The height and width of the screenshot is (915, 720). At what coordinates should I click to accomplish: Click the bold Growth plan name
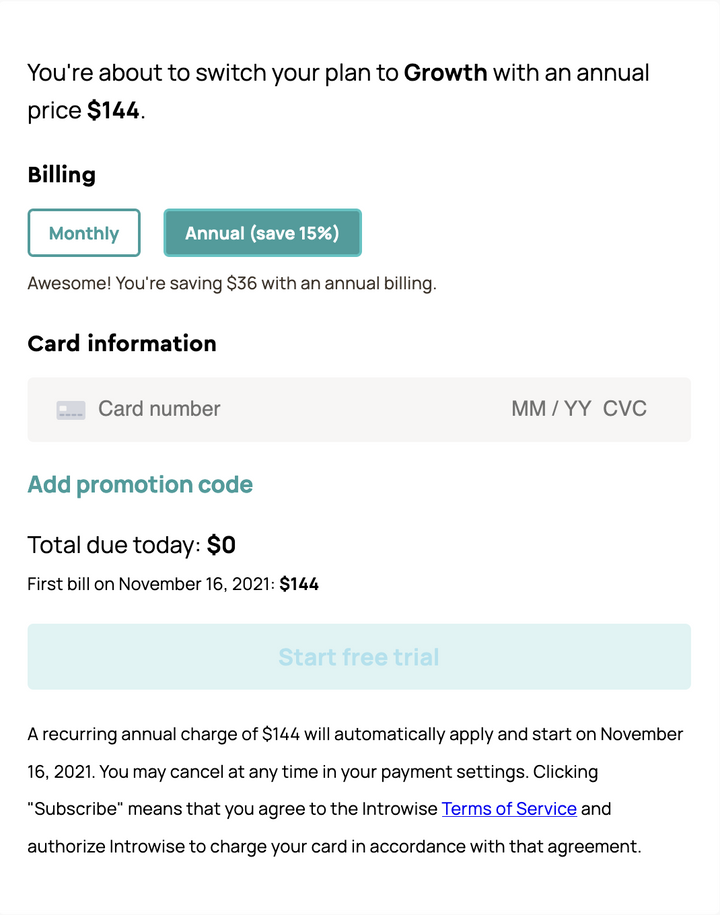445,73
